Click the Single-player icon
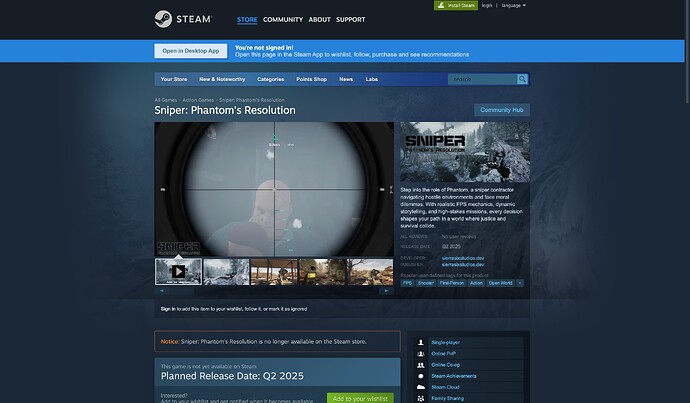 (421, 342)
